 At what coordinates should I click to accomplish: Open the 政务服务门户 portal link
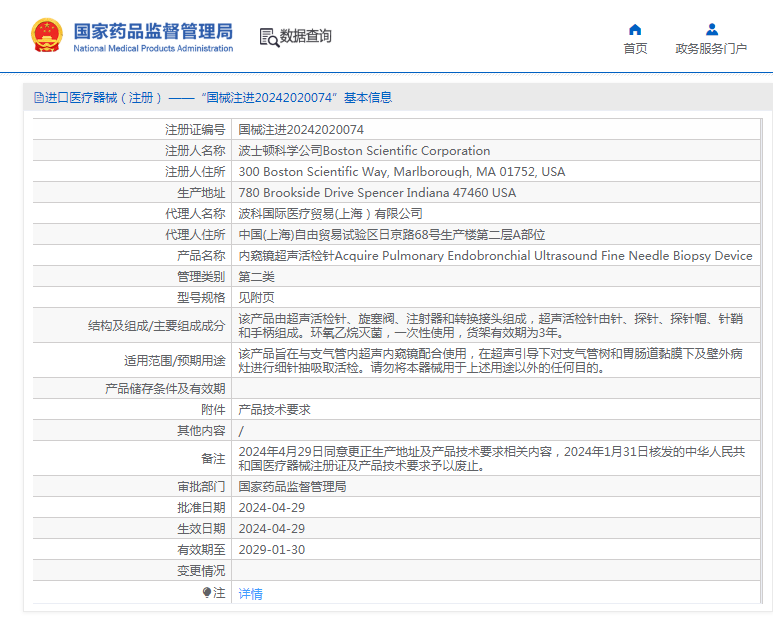click(x=711, y=48)
